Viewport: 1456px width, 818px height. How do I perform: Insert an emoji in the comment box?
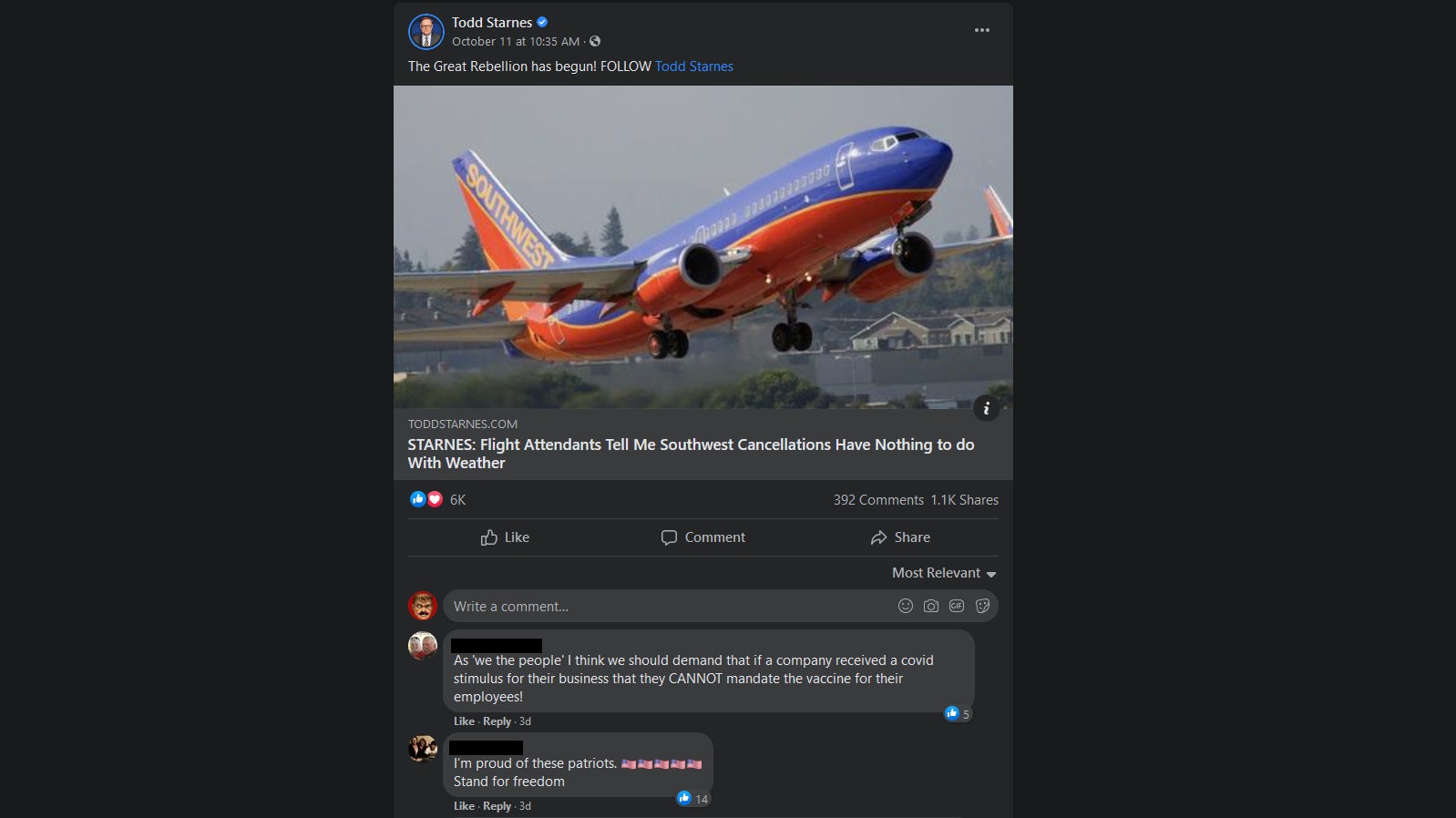coord(905,607)
